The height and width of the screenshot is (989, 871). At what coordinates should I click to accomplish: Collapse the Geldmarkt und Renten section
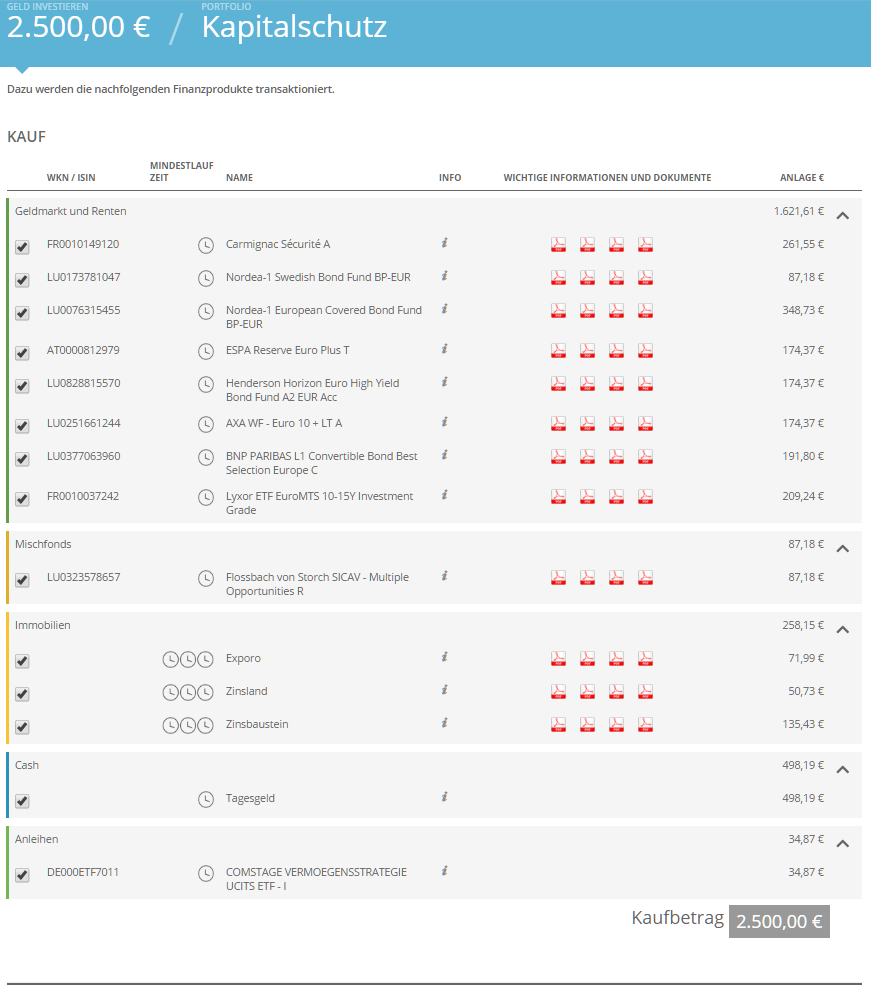(x=843, y=216)
